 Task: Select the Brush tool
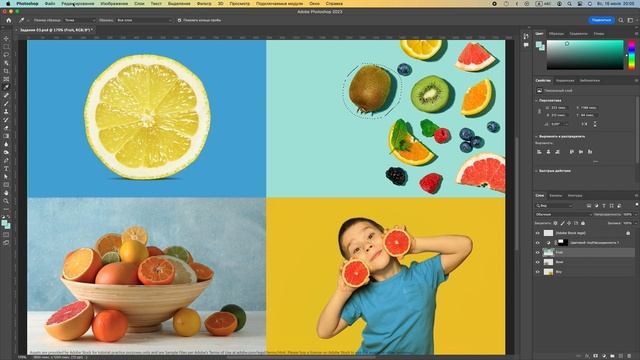pyautogui.click(x=6, y=104)
